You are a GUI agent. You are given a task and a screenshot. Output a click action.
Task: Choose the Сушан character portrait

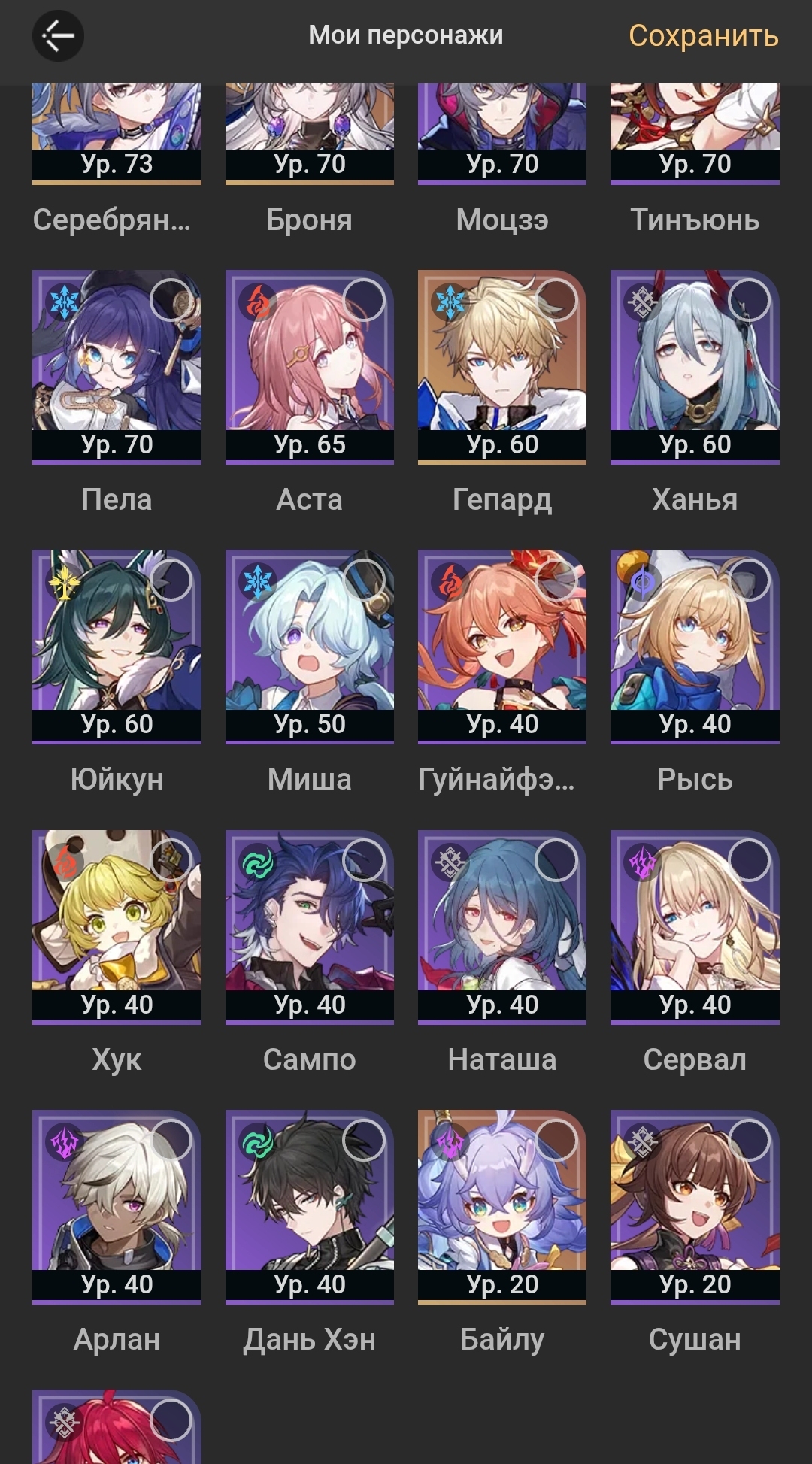(695, 1206)
